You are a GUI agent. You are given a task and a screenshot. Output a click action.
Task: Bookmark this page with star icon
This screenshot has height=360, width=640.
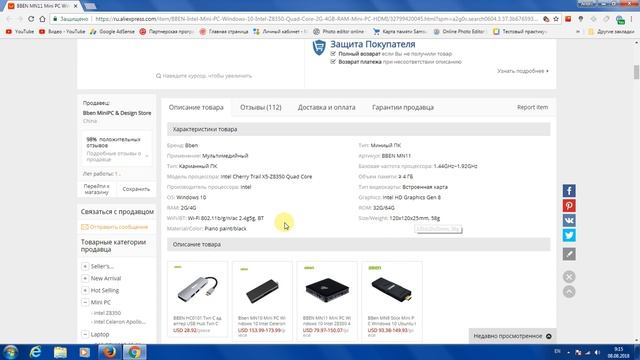(x=556, y=19)
